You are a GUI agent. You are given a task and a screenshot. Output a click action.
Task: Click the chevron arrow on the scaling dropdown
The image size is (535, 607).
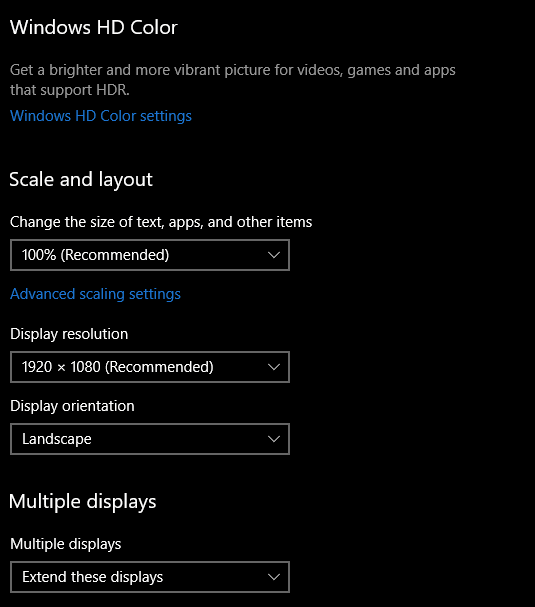point(274,255)
